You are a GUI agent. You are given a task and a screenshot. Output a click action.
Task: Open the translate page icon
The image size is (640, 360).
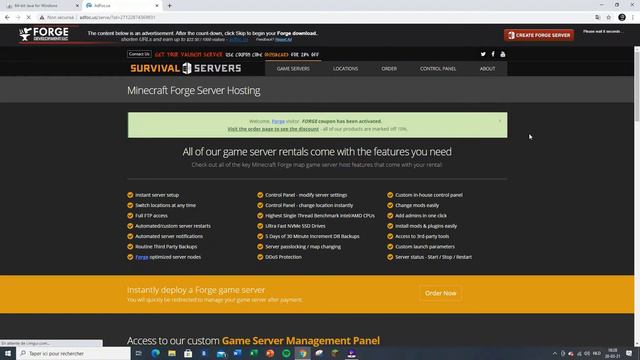598,17
